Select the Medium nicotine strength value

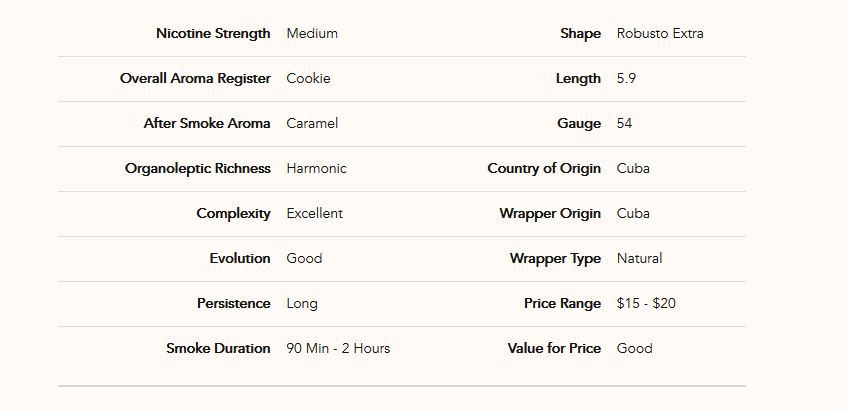(312, 33)
